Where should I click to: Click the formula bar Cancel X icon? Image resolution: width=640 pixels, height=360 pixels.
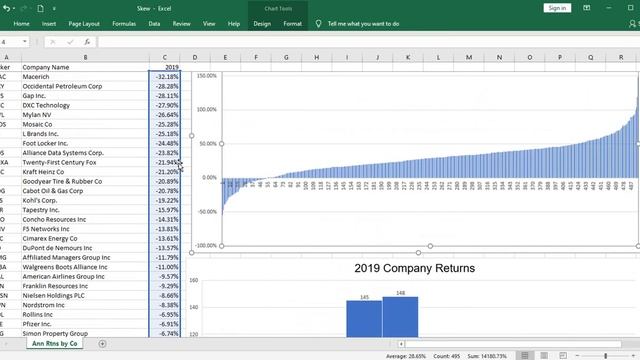[x=53, y=42]
